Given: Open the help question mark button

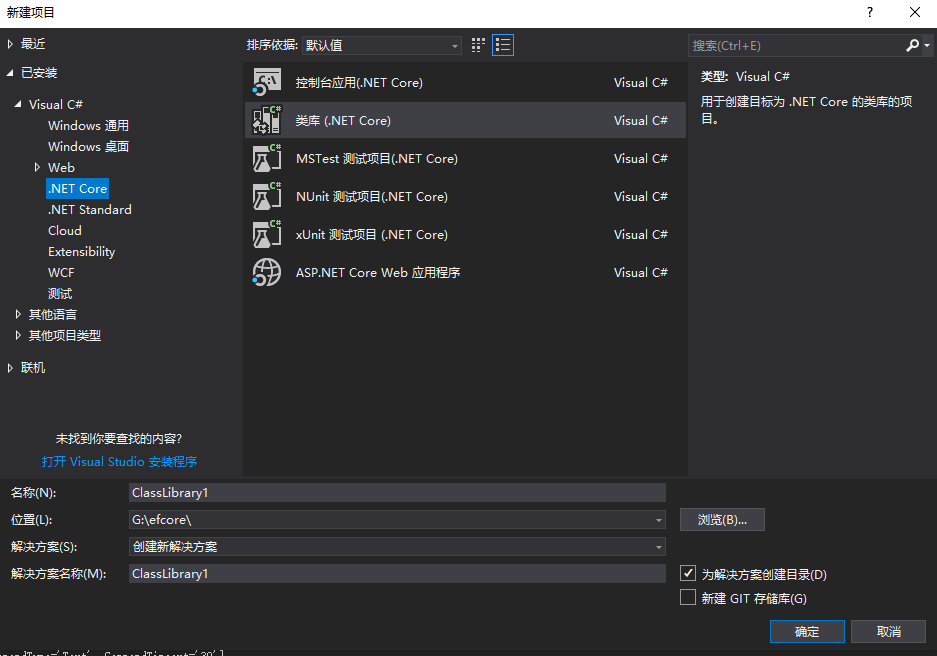Looking at the screenshot, I should (x=870, y=13).
